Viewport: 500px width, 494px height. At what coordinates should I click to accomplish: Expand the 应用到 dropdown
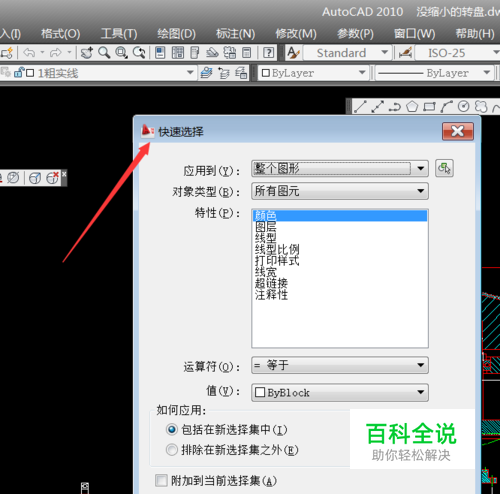click(x=421, y=168)
